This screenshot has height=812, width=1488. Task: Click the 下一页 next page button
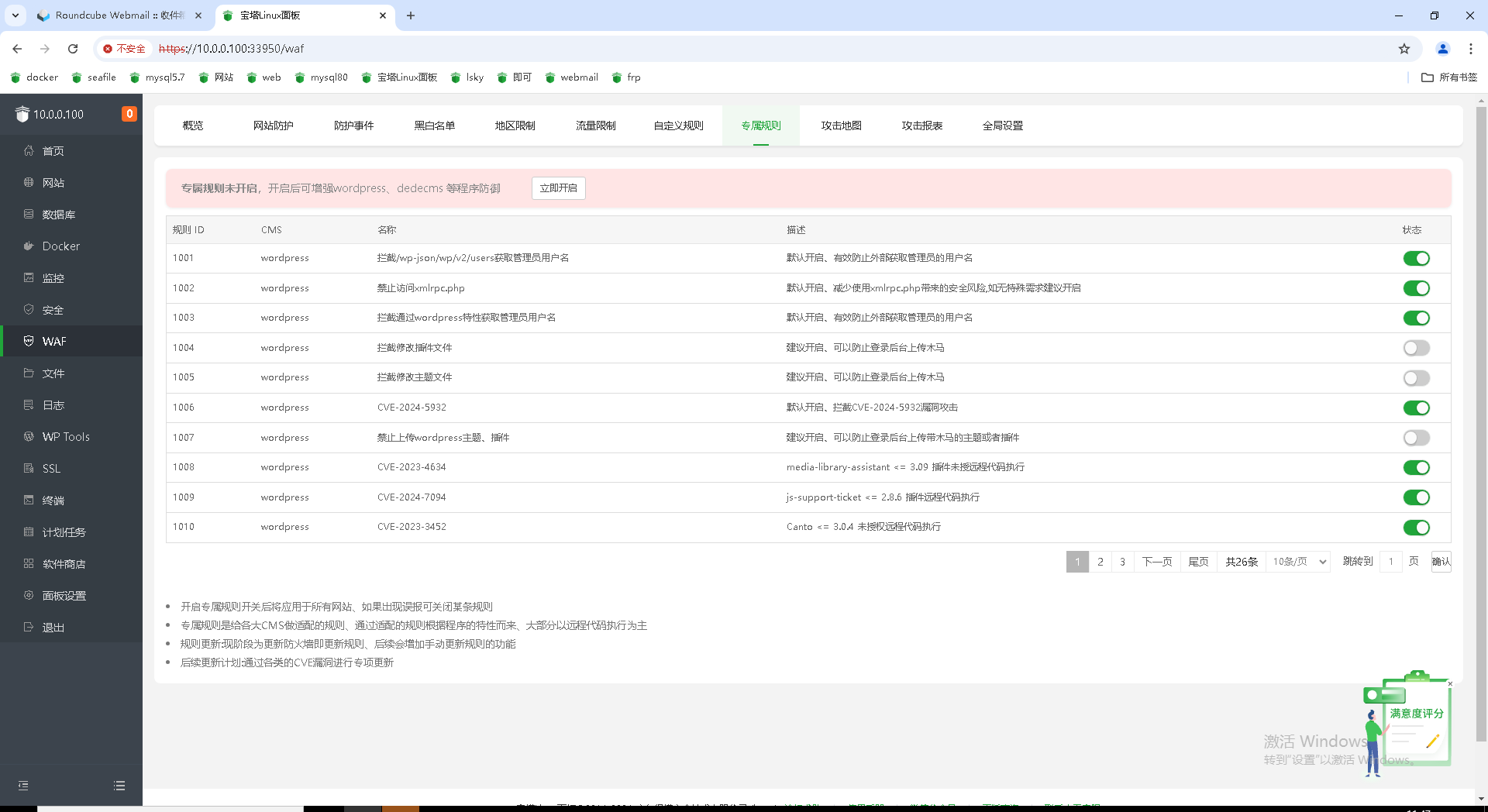1157,562
